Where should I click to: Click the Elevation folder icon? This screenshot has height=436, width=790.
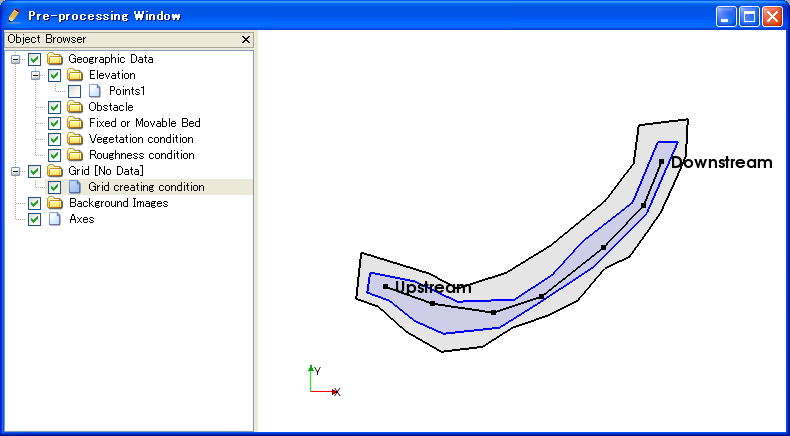(x=75, y=75)
